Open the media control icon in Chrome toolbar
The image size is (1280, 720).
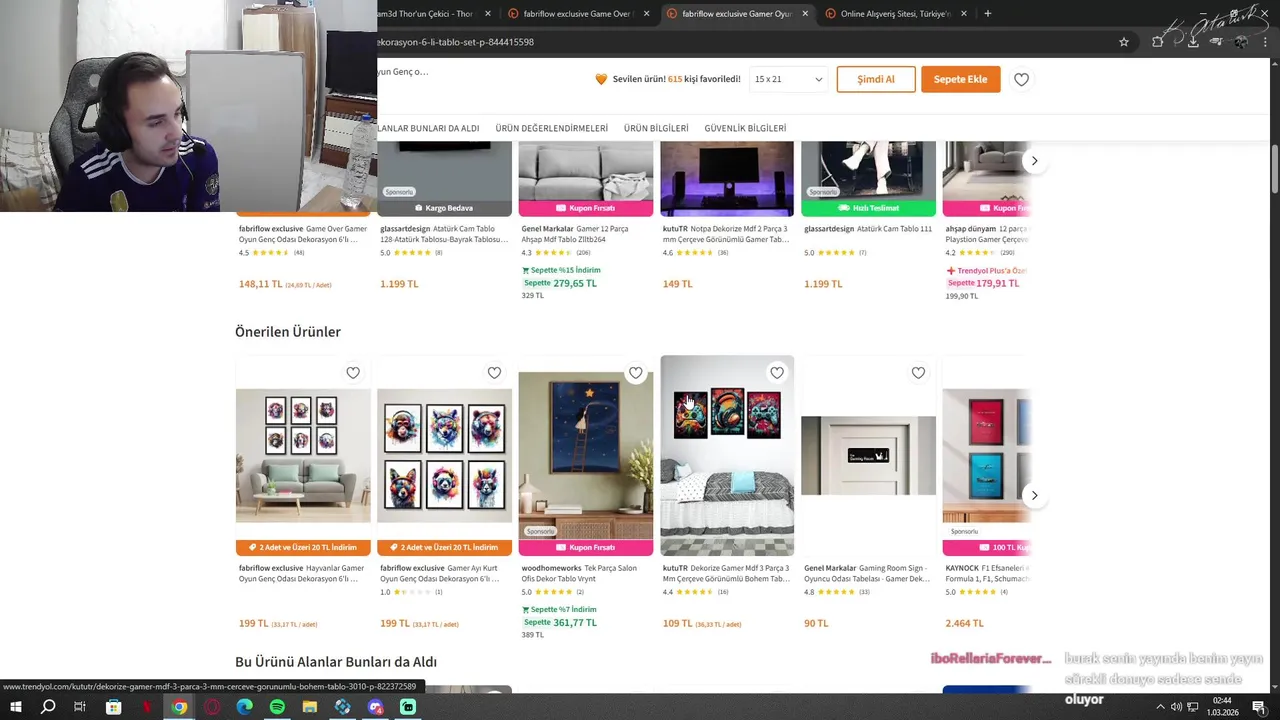pos(1217,42)
